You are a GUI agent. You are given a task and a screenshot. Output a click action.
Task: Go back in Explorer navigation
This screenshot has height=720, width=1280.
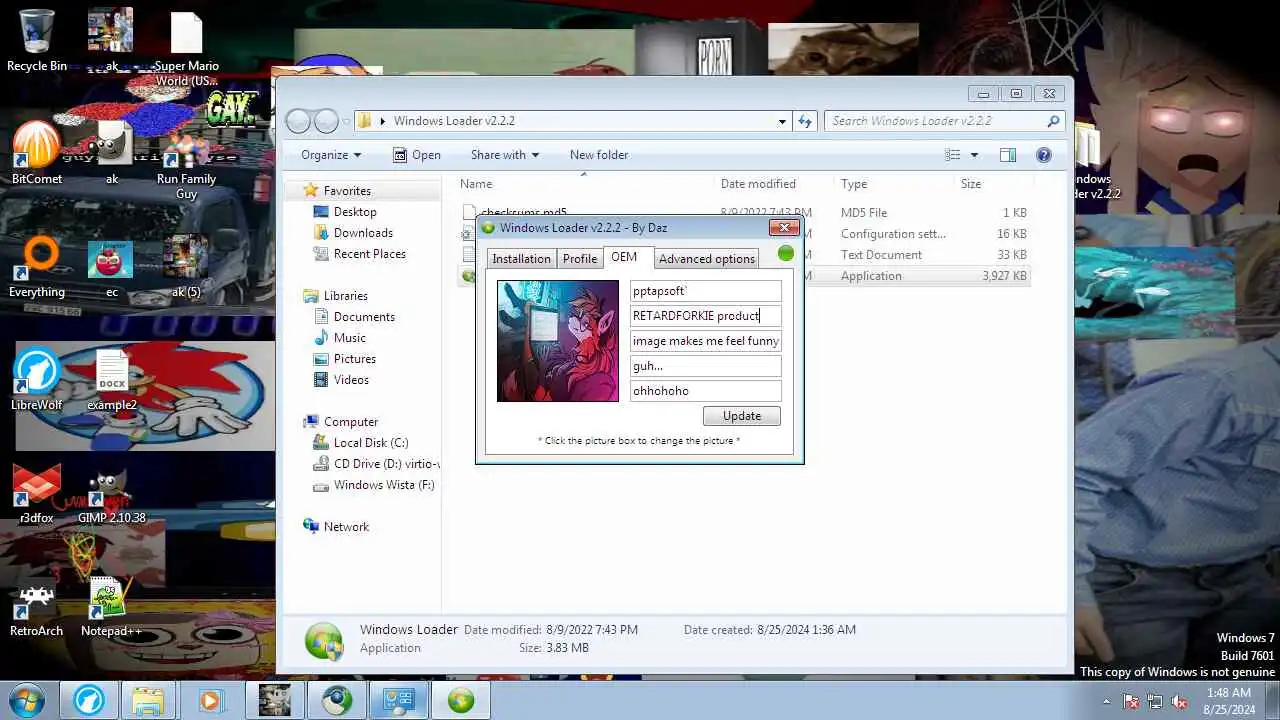pos(298,121)
